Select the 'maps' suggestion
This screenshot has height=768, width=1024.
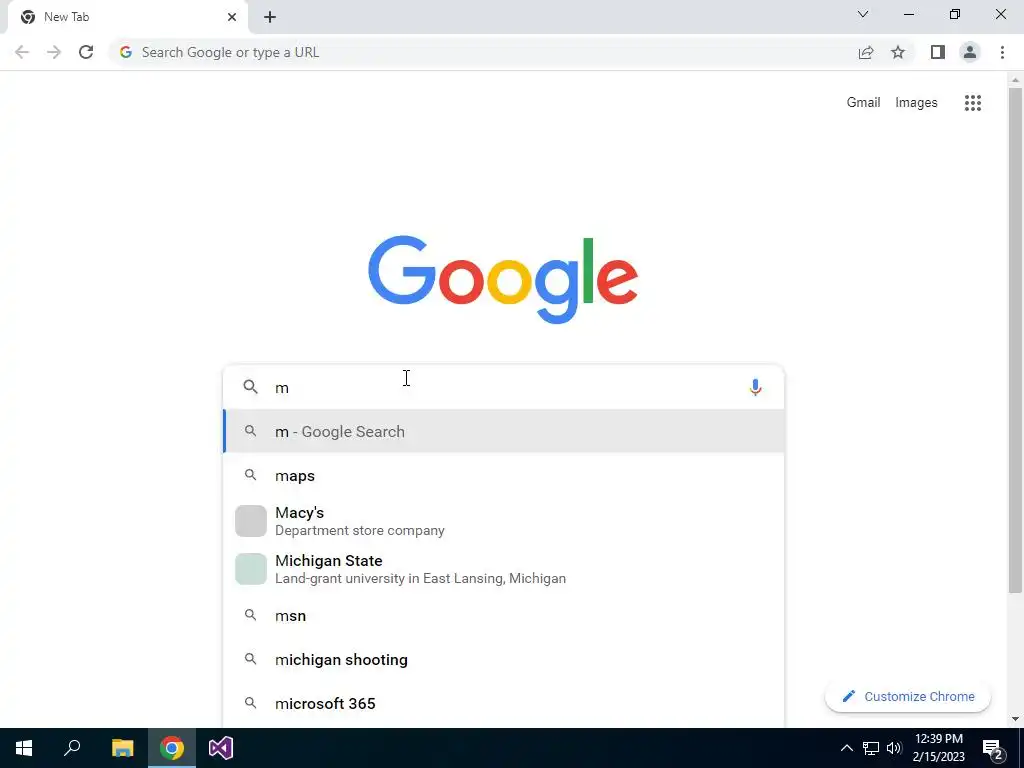point(503,475)
